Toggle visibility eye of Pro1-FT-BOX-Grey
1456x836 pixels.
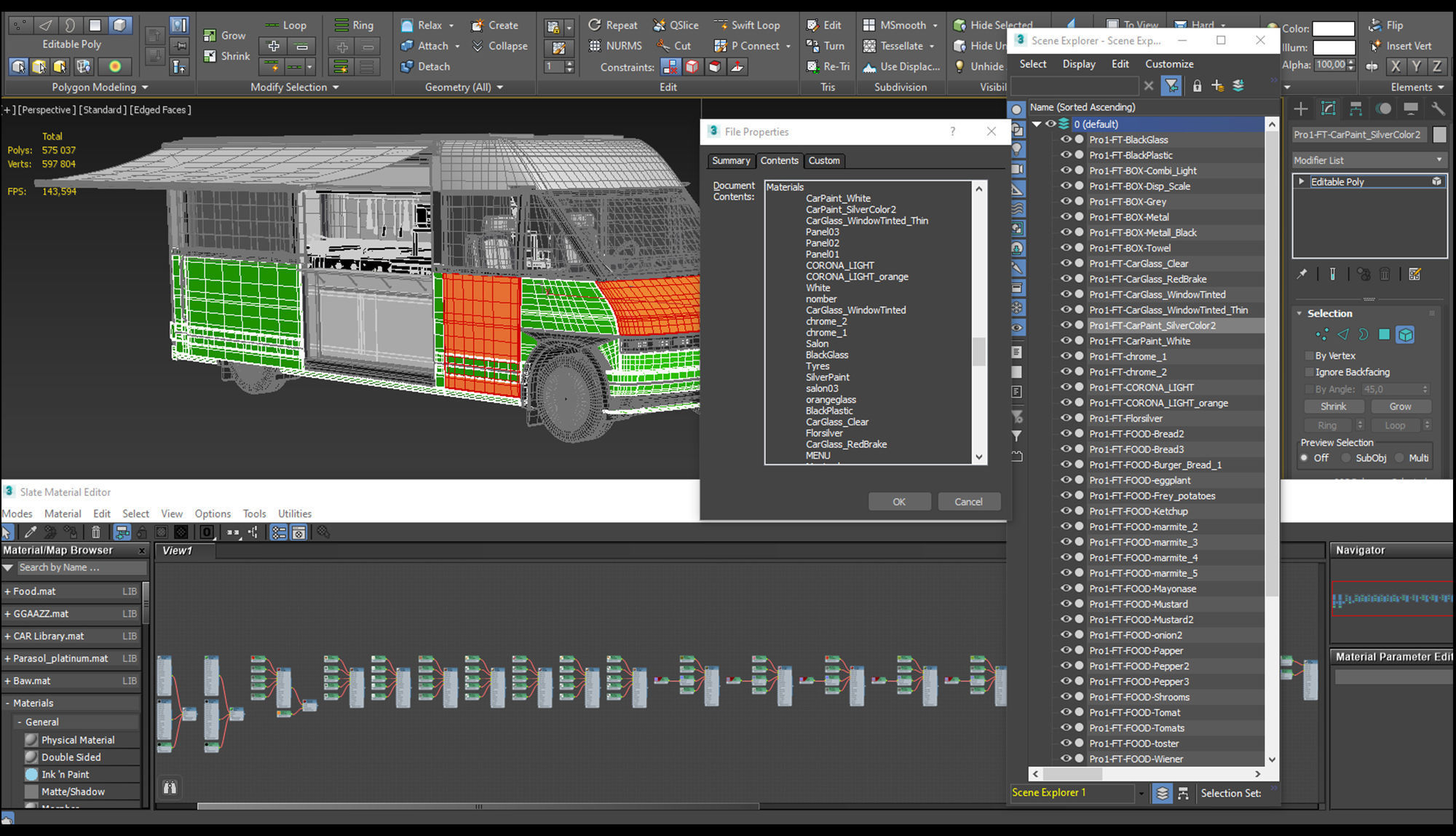point(1066,201)
